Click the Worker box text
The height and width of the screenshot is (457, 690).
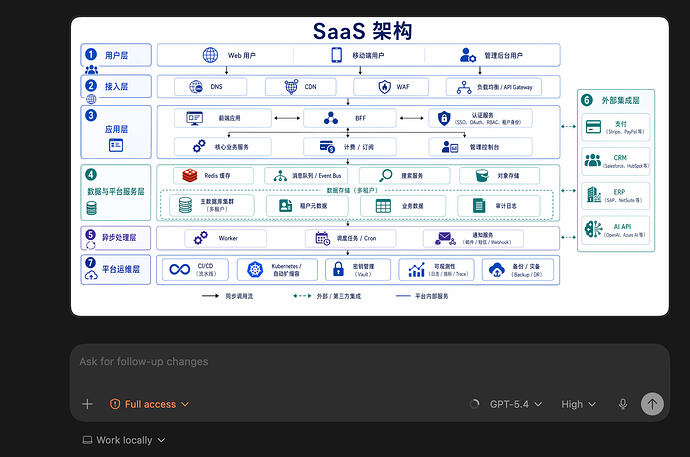(x=228, y=238)
